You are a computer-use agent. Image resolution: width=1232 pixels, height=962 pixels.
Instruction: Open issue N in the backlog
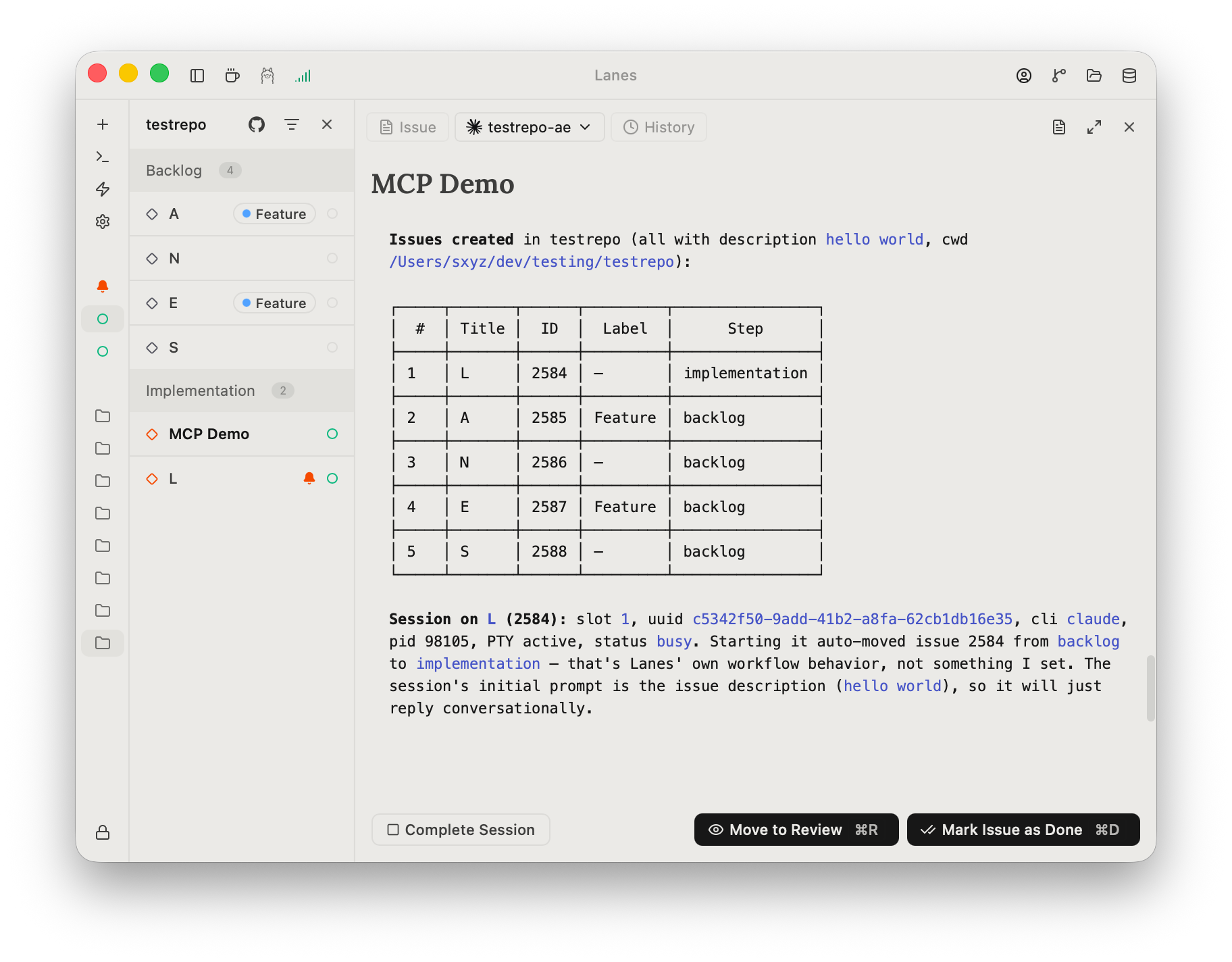tap(242, 258)
